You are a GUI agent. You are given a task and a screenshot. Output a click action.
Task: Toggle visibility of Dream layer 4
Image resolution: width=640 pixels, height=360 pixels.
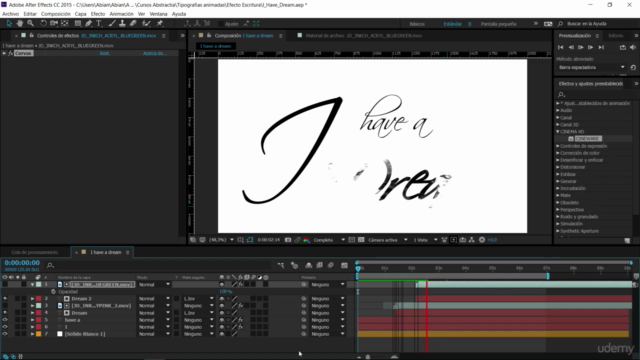point(5,313)
